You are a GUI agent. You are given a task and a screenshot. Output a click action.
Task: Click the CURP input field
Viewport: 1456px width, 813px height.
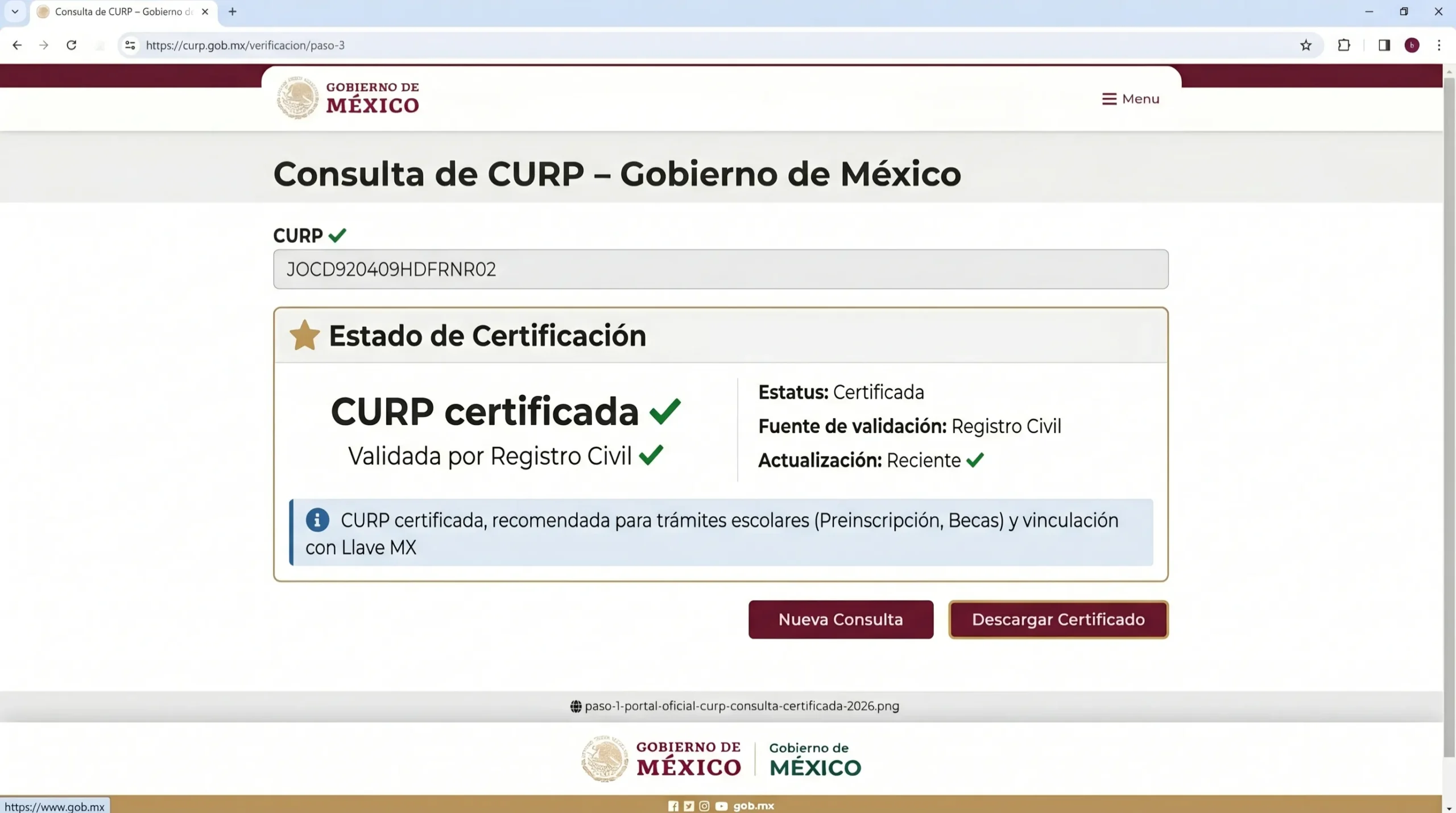point(721,269)
